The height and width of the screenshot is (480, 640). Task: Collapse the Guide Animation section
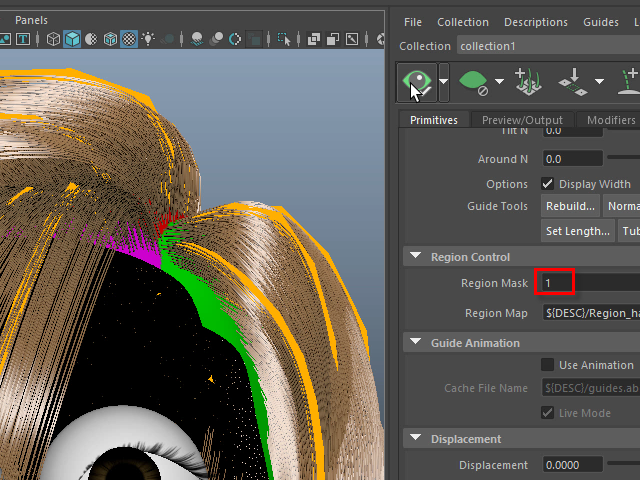[x=415, y=343]
